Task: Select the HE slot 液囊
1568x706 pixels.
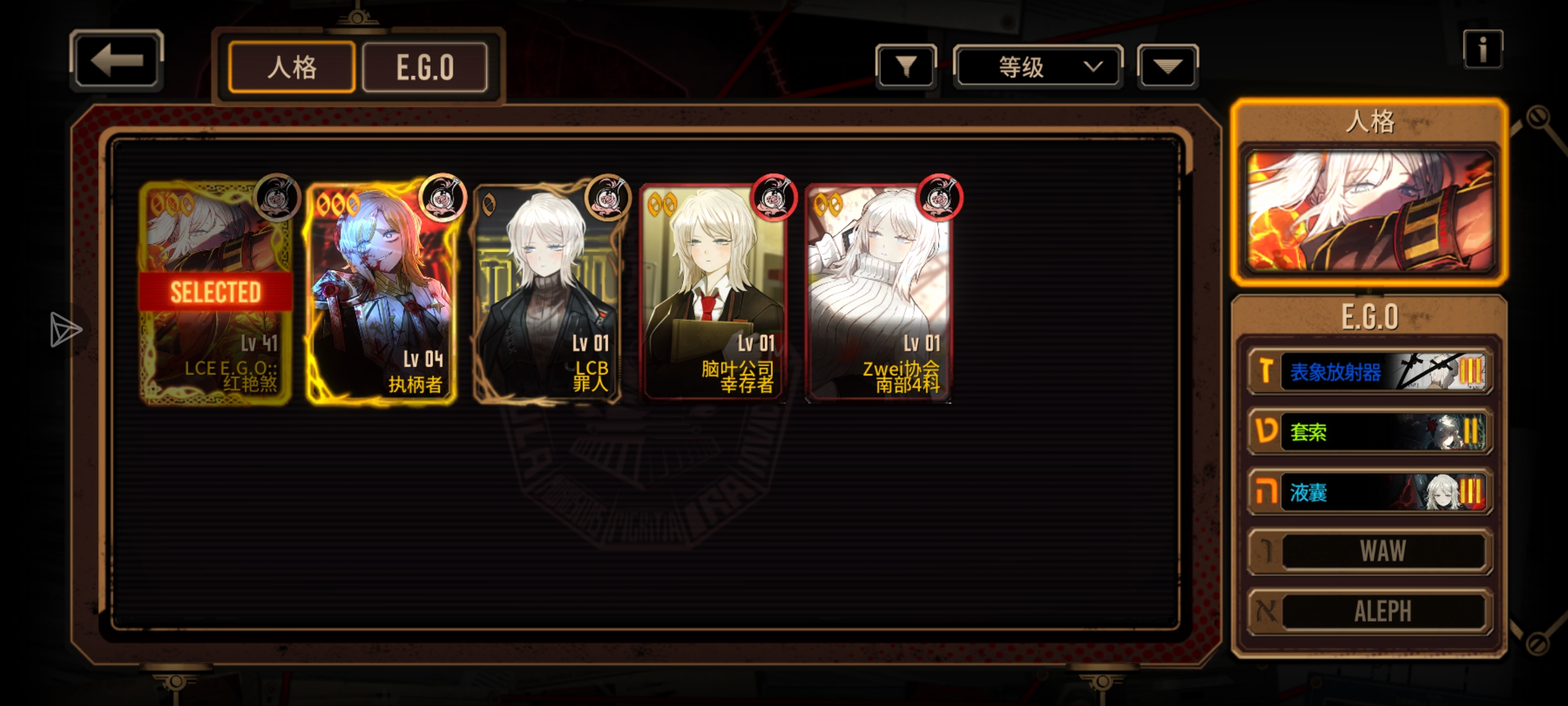Action: coord(1369,492)
